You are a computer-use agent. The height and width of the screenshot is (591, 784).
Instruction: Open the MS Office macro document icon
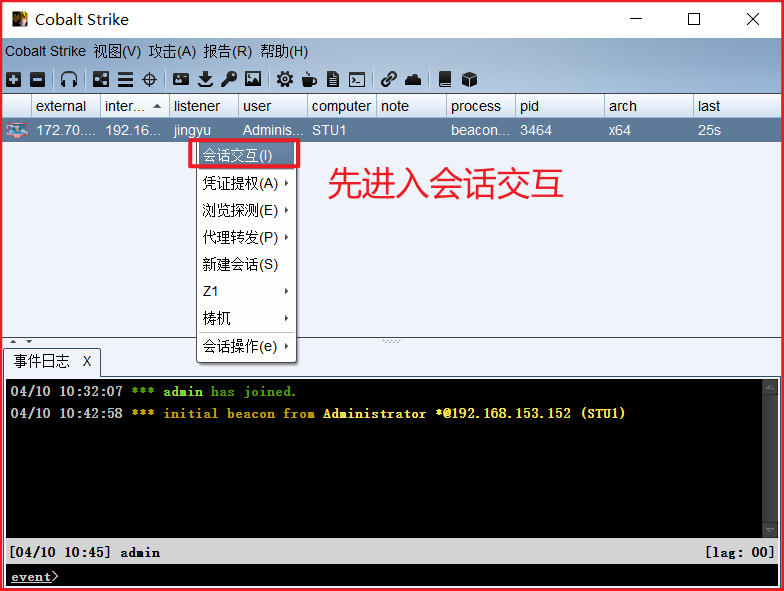tap(332, 79)
